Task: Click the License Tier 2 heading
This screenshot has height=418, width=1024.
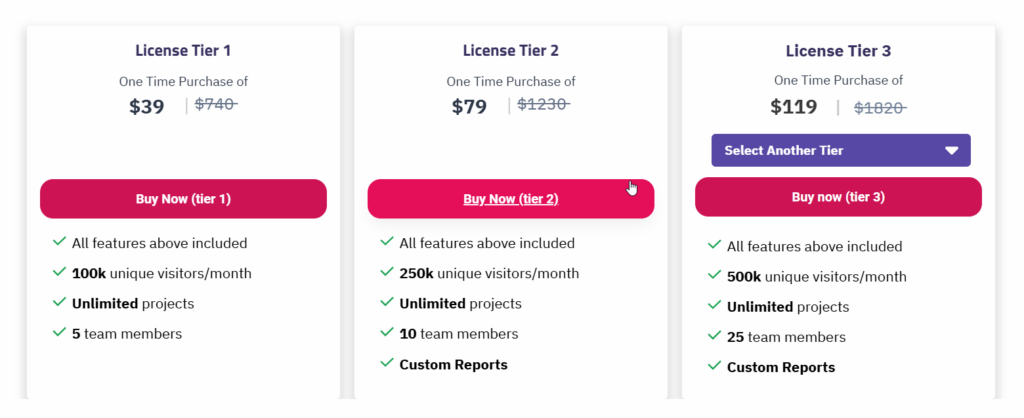Action: (x=511, y=50)
